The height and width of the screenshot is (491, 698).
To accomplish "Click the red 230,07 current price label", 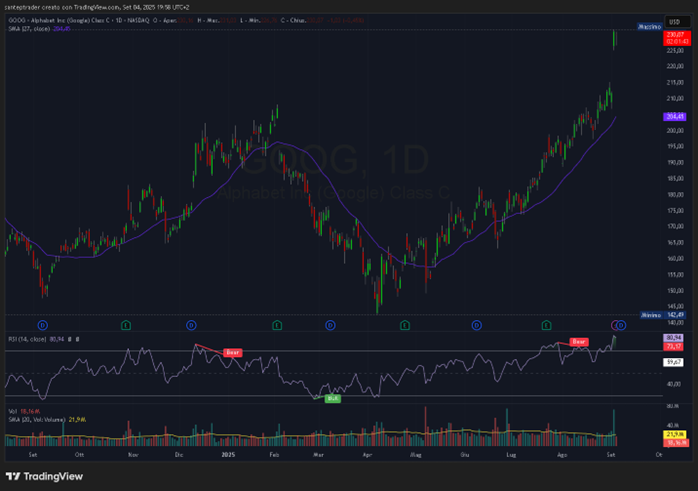I will pyautogui.click(x=677, y=38).
